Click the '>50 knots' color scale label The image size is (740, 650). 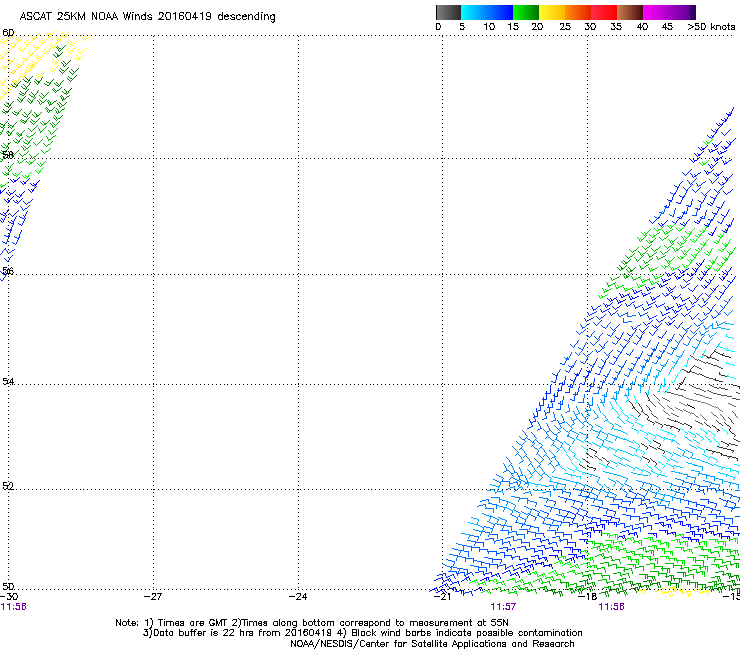coord(711,26)
